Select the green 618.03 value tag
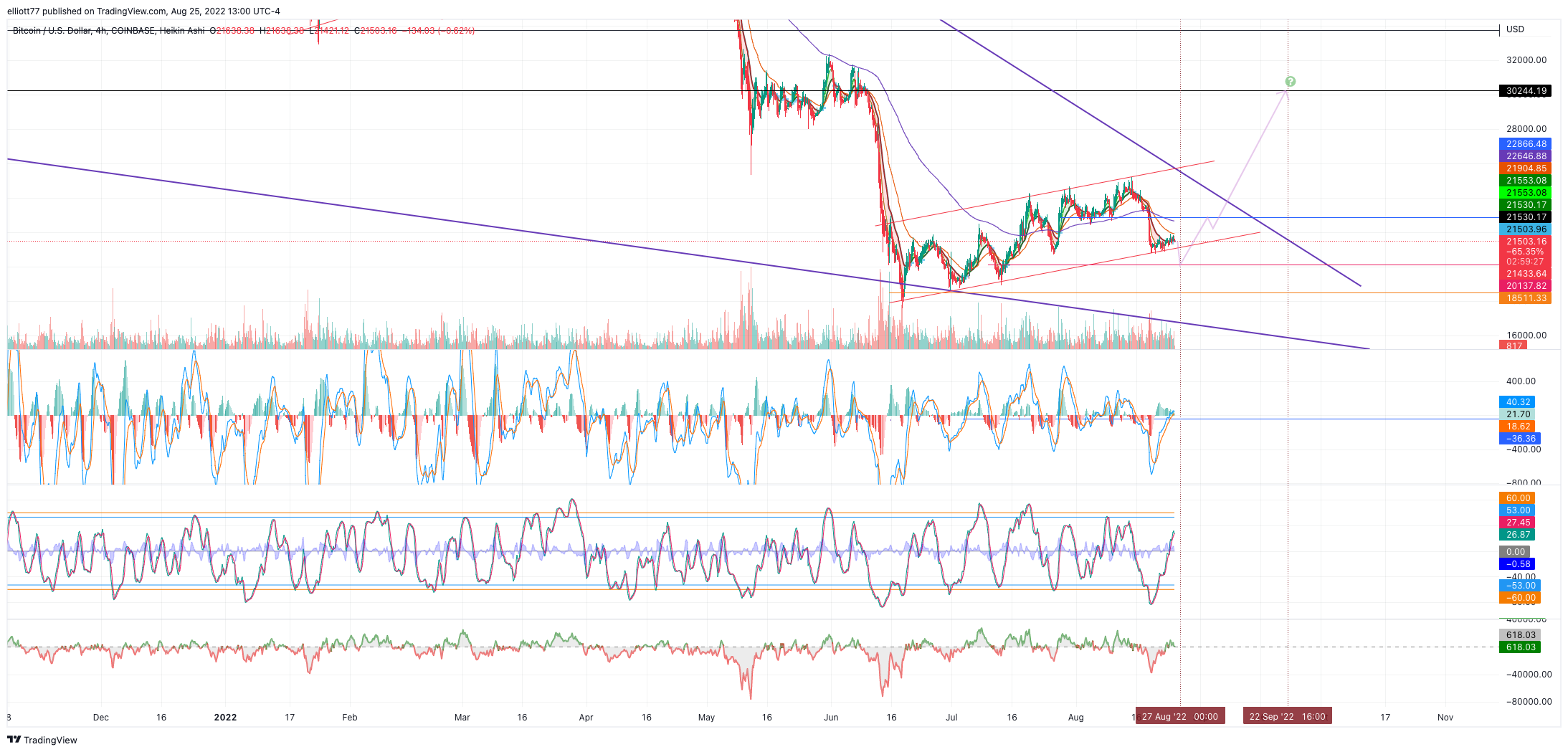1568x752 pixels. coord(1520,647)
